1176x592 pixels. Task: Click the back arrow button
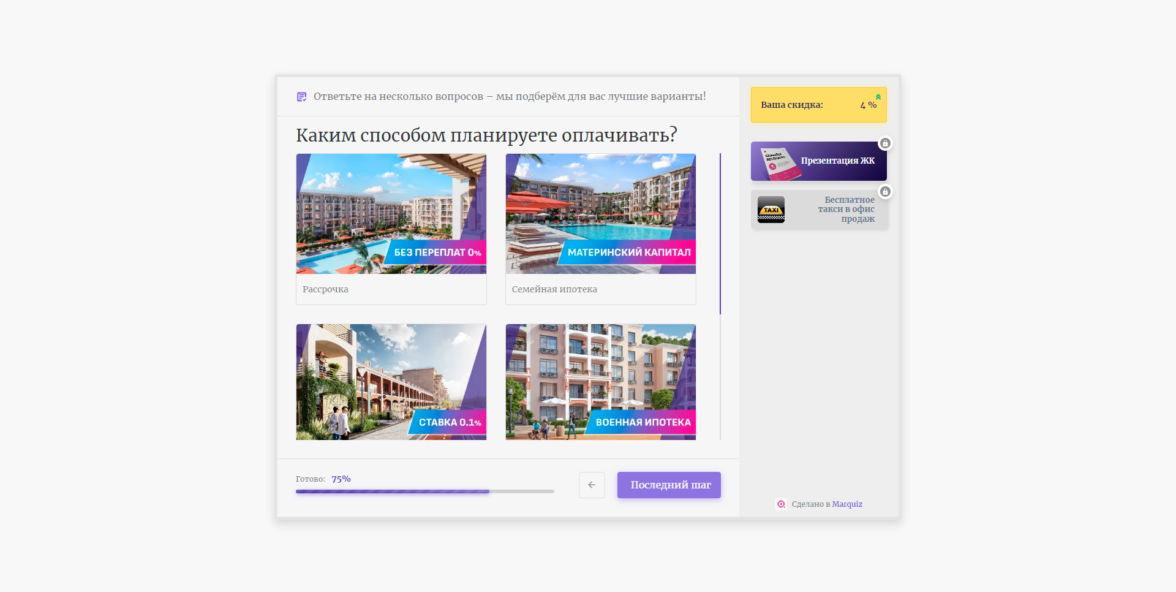592,485
